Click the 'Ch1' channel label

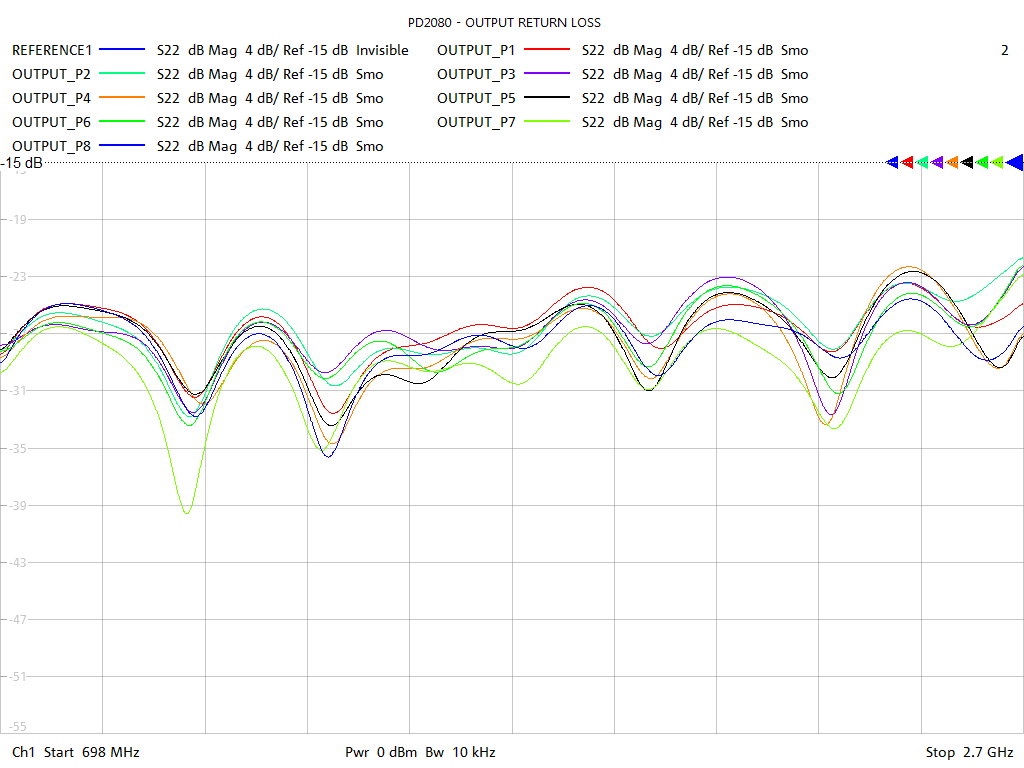point(23,752)
